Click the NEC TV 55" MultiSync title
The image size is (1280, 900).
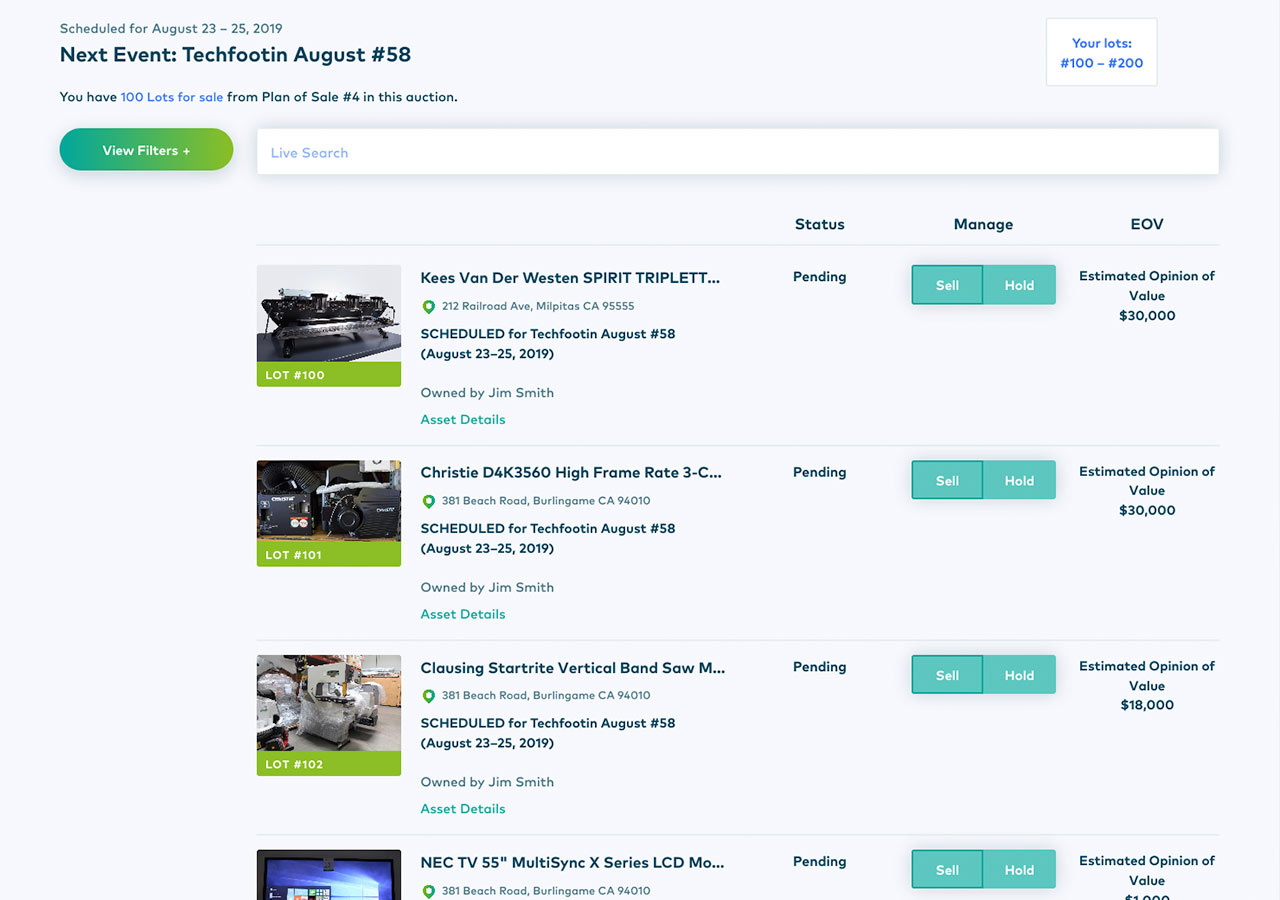[572, 862]
